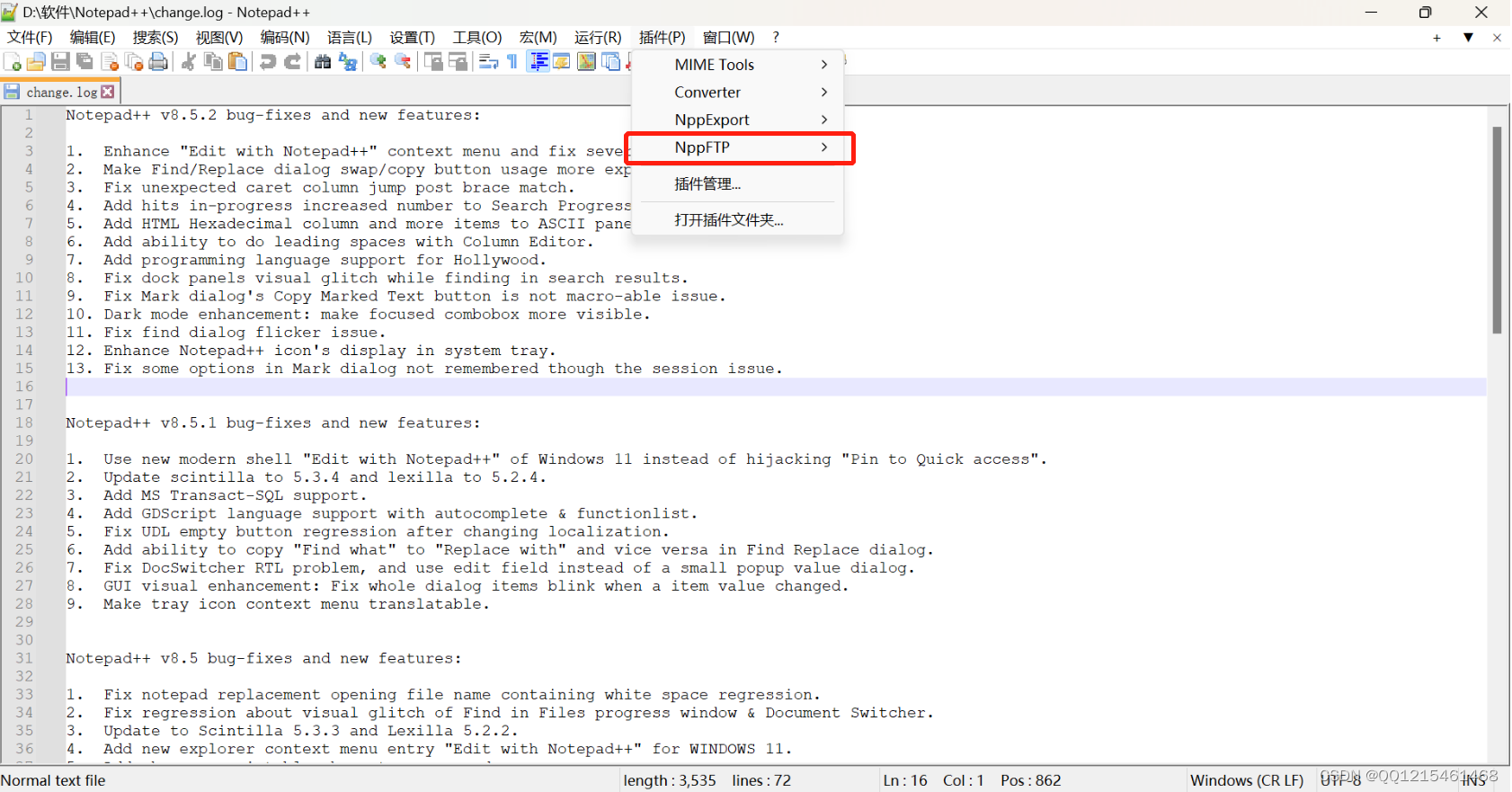This screenshot has width=1512, height=792.
Task: Open the down-triangle dropdown in the menu bar's right corner
Action: (1468, 38)
